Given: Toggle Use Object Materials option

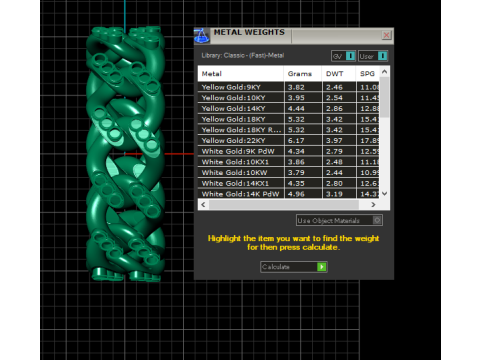Looking at the screenshot, I should pyautogui.click(x=339, y=220).
